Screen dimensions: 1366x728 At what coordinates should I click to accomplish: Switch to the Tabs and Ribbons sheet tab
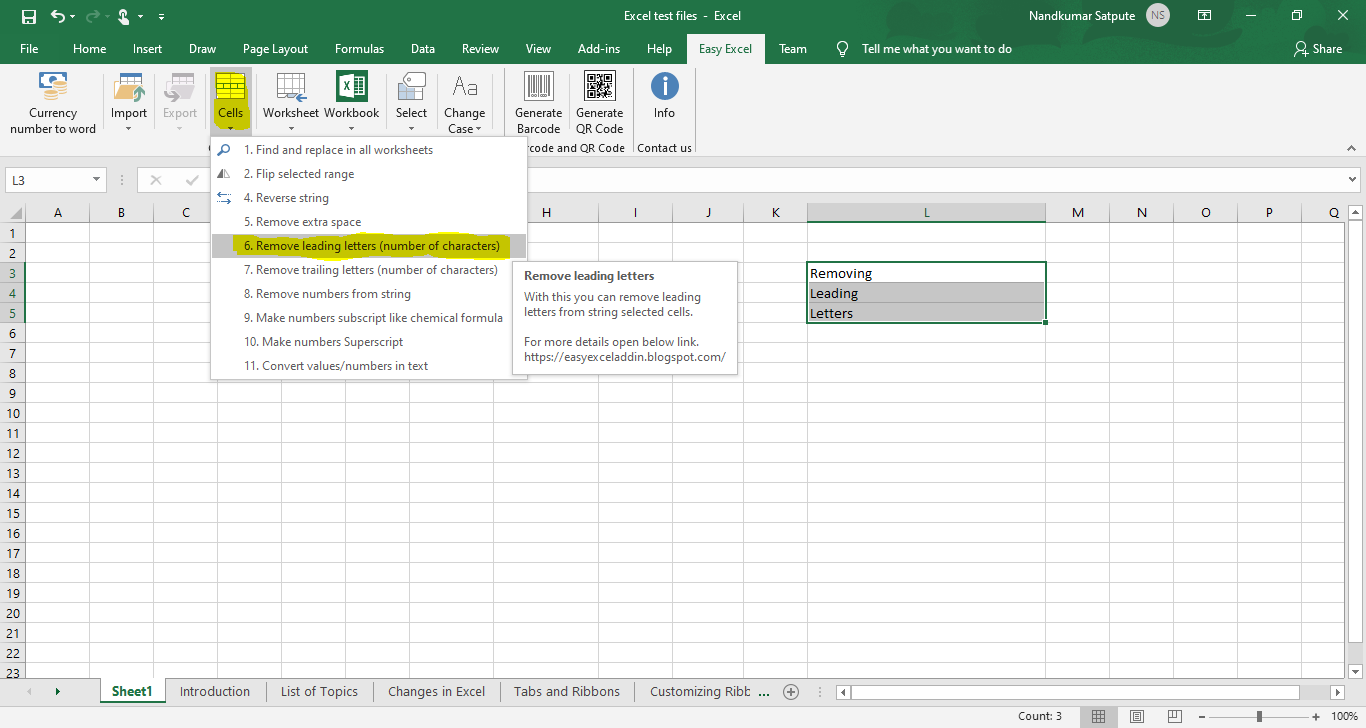(566, 691)
